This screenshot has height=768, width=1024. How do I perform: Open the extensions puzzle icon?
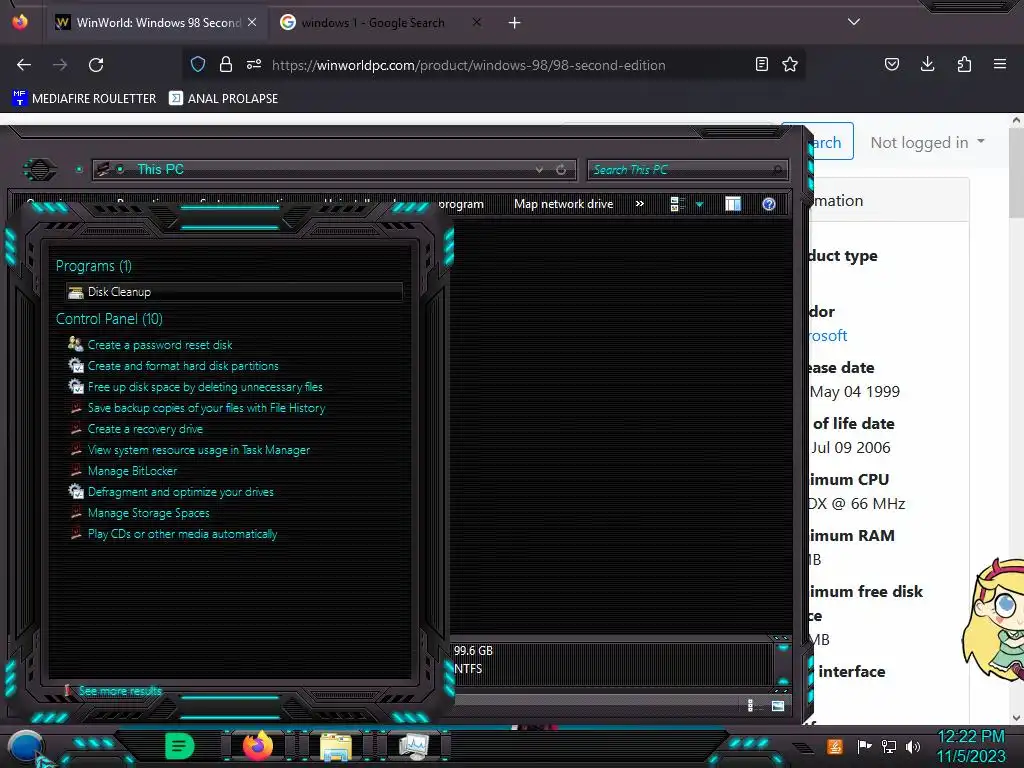pyautogui.click(x=964, y=64)
